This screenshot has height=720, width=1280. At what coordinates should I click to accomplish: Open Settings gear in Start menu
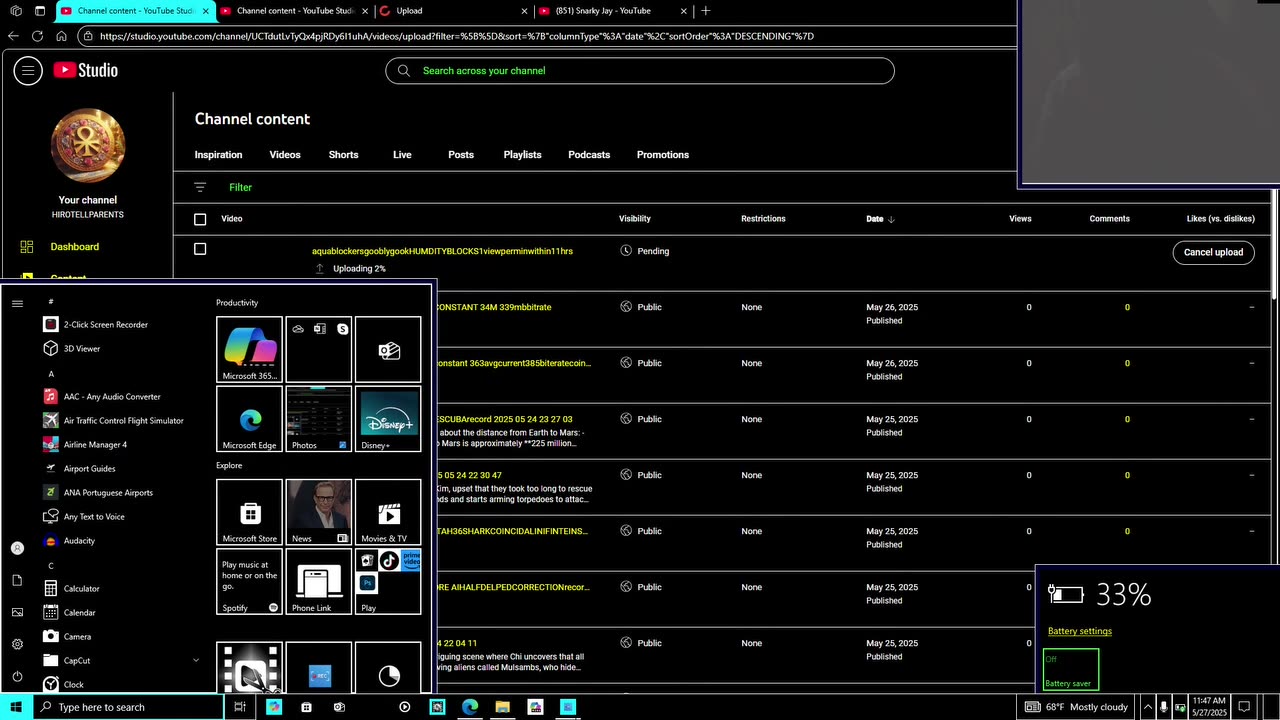coord(17,644)
